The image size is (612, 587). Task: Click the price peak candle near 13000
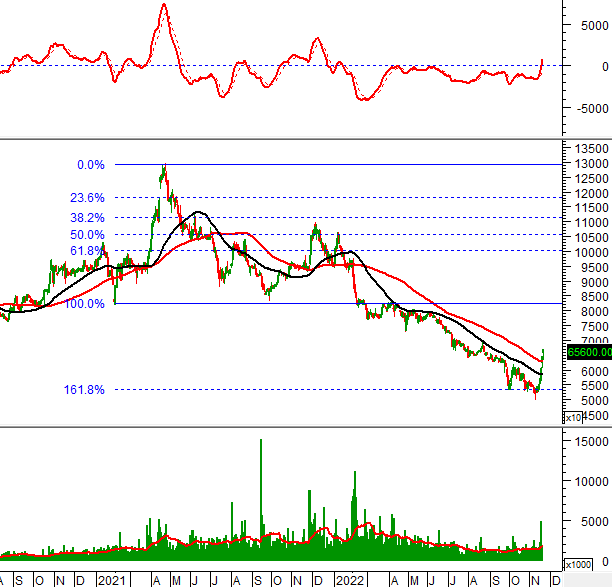[163, 168]
